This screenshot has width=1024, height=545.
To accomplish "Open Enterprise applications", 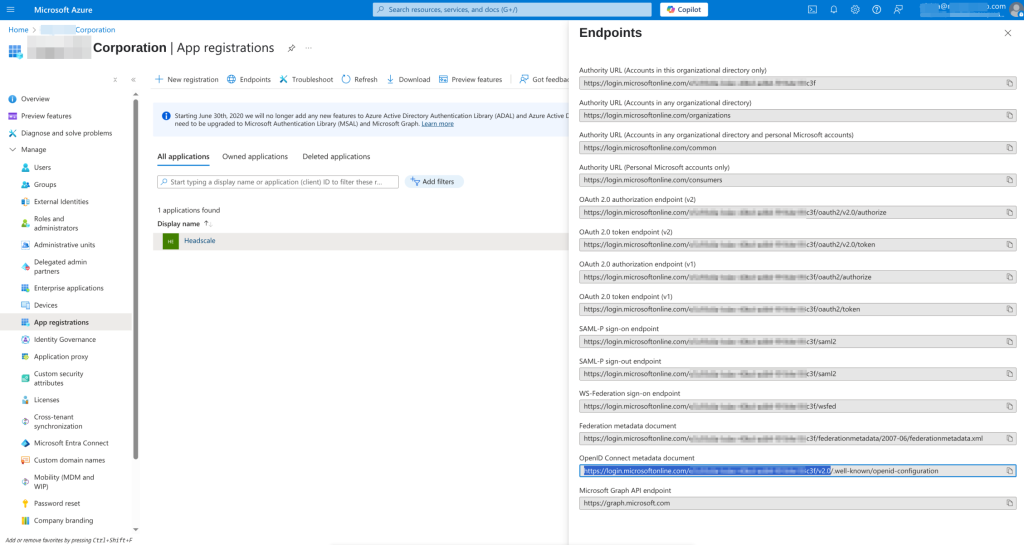I will pyautogui.click(x=69, y=288).
